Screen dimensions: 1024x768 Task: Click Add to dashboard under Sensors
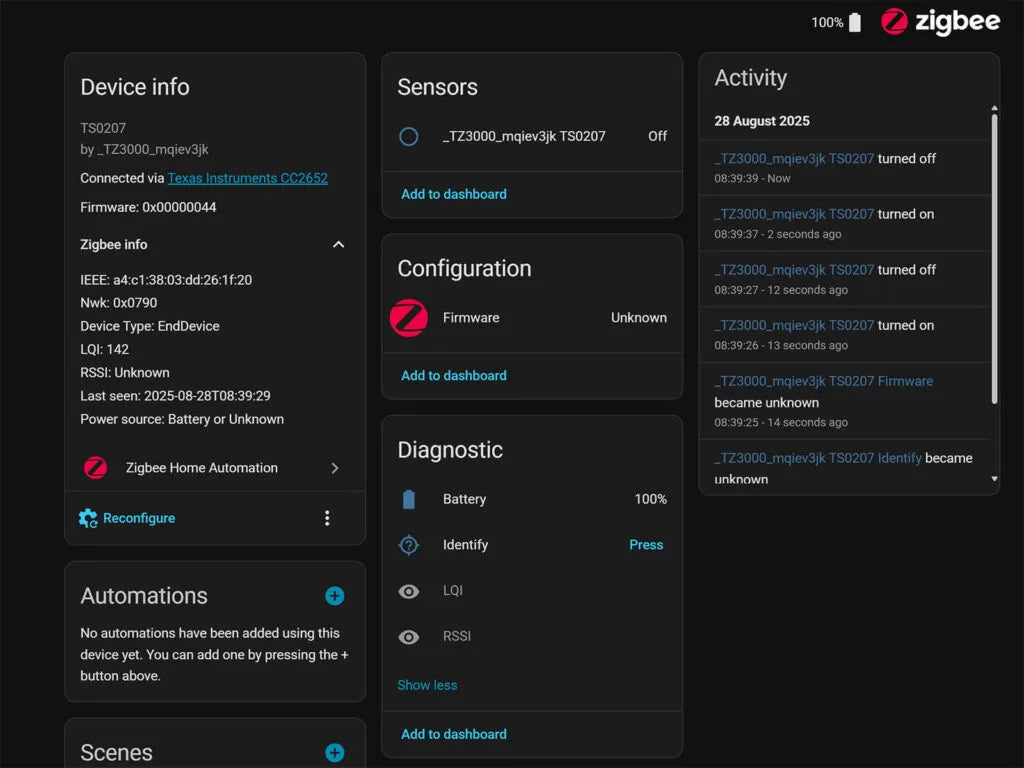[454, 194]
